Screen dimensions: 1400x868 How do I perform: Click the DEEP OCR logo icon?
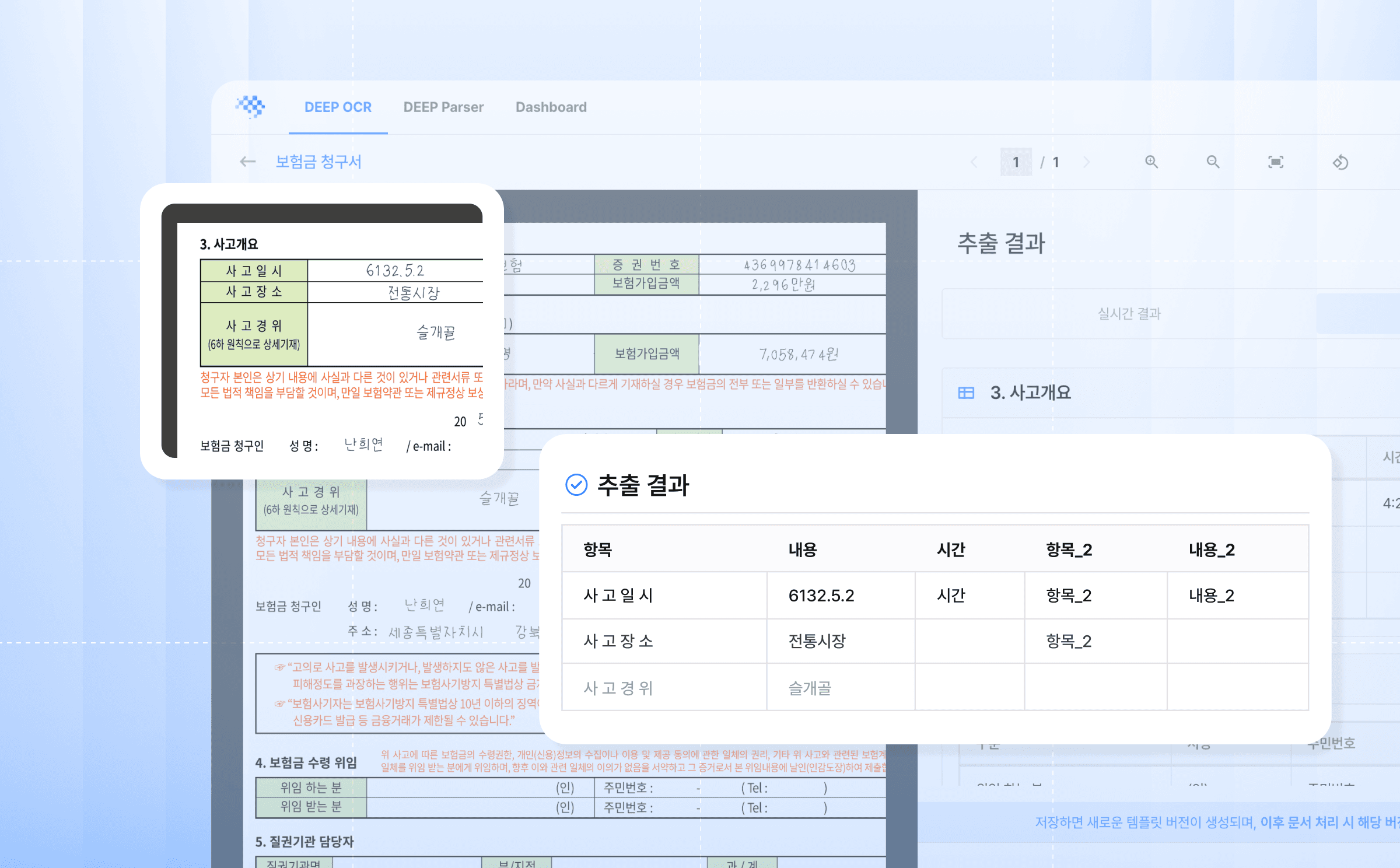point(251,107)
